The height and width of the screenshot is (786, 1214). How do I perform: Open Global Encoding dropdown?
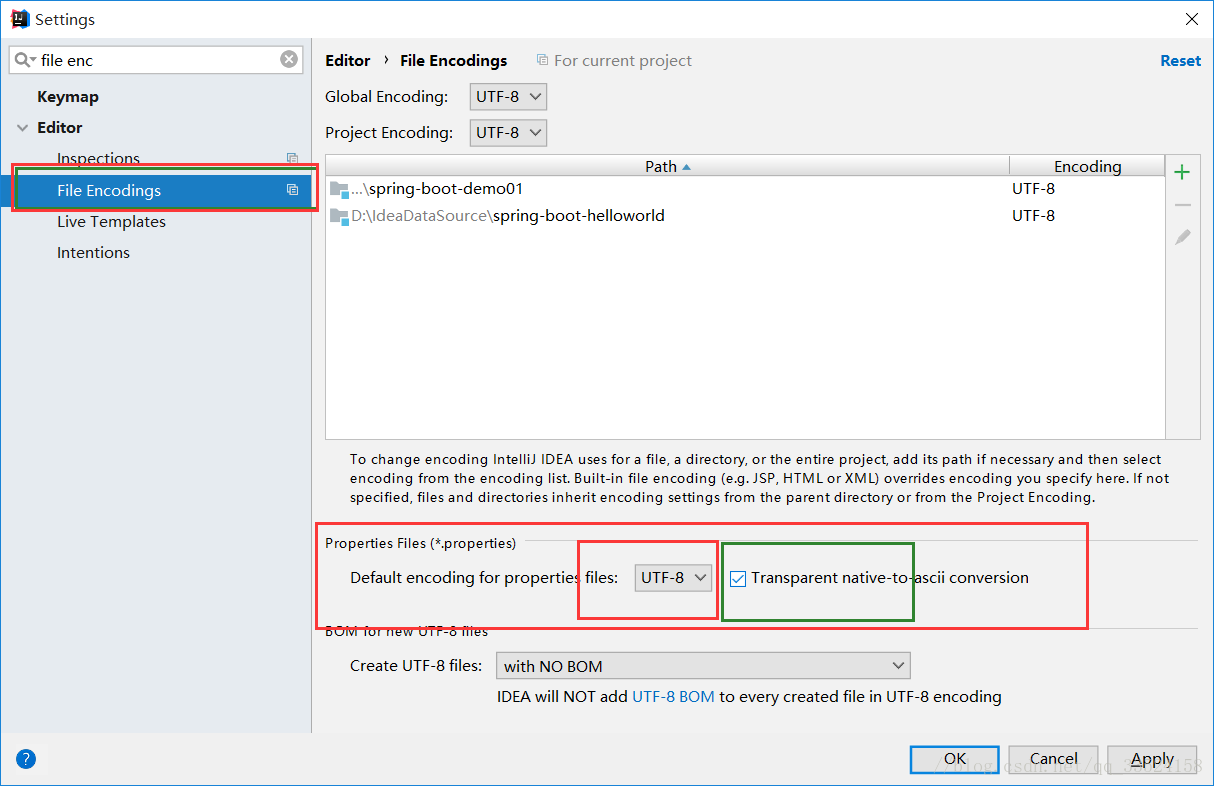pos(508,97)
